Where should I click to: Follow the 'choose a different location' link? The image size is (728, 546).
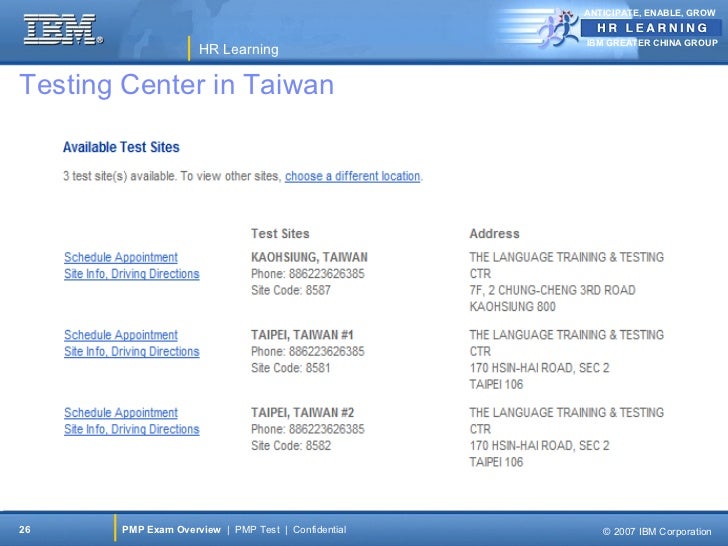352,176
